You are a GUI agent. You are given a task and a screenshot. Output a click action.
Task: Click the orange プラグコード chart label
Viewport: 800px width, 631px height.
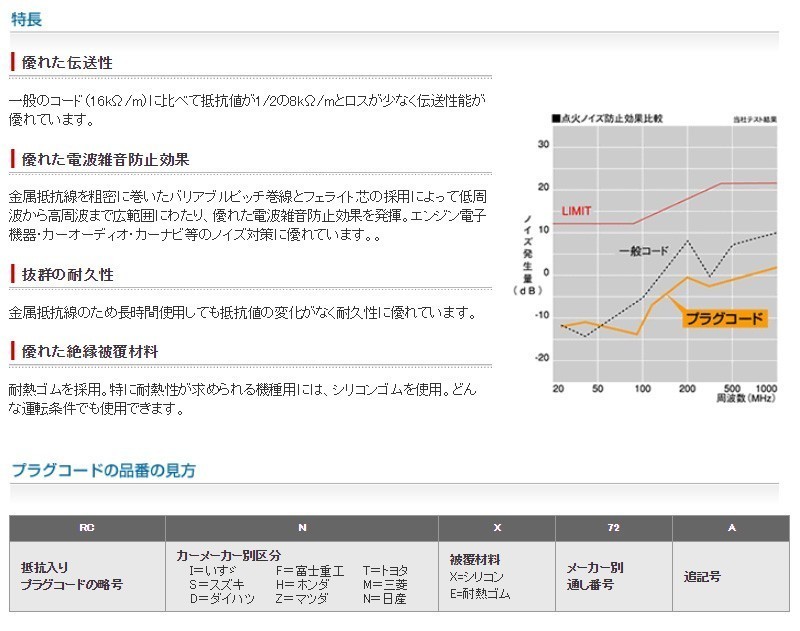(x=724, y=319)
